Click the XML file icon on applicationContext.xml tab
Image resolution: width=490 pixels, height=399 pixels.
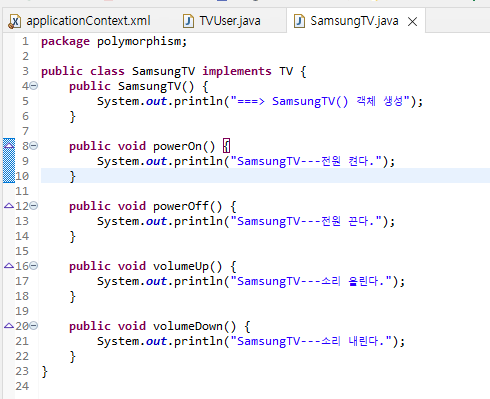[14, 22]
